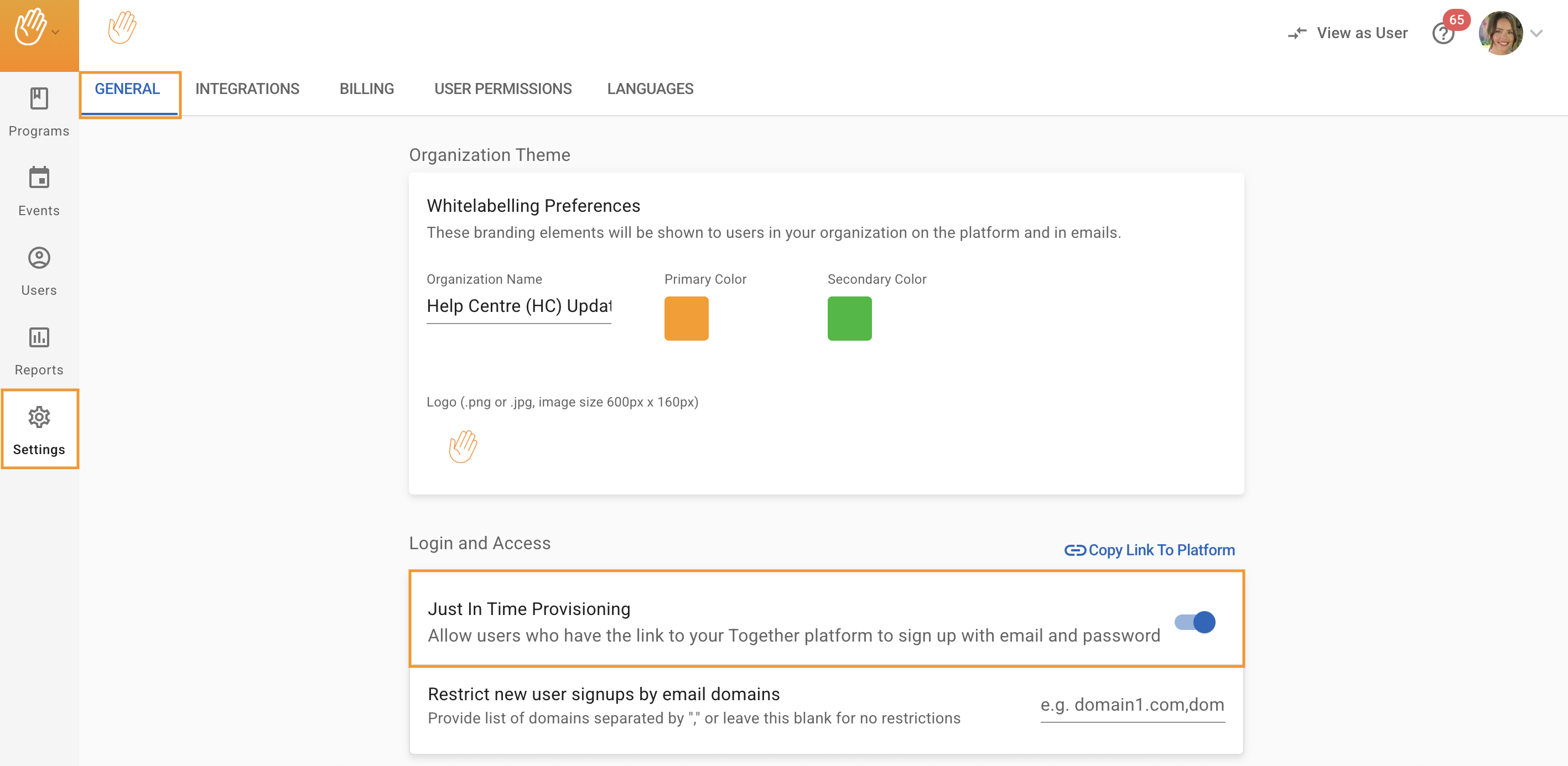Click Copy Link To Platform

tap(1150, 550)
